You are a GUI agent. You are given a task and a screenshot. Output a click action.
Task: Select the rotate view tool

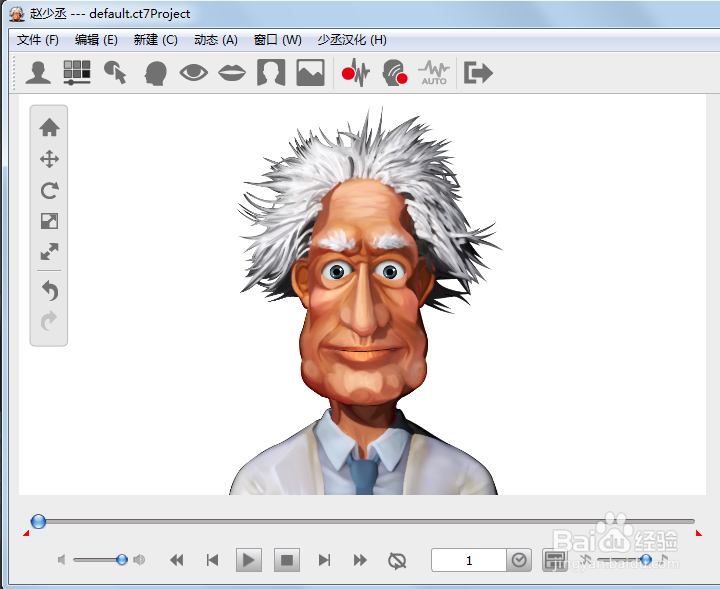pyautogui.click(x=49, y=190)
